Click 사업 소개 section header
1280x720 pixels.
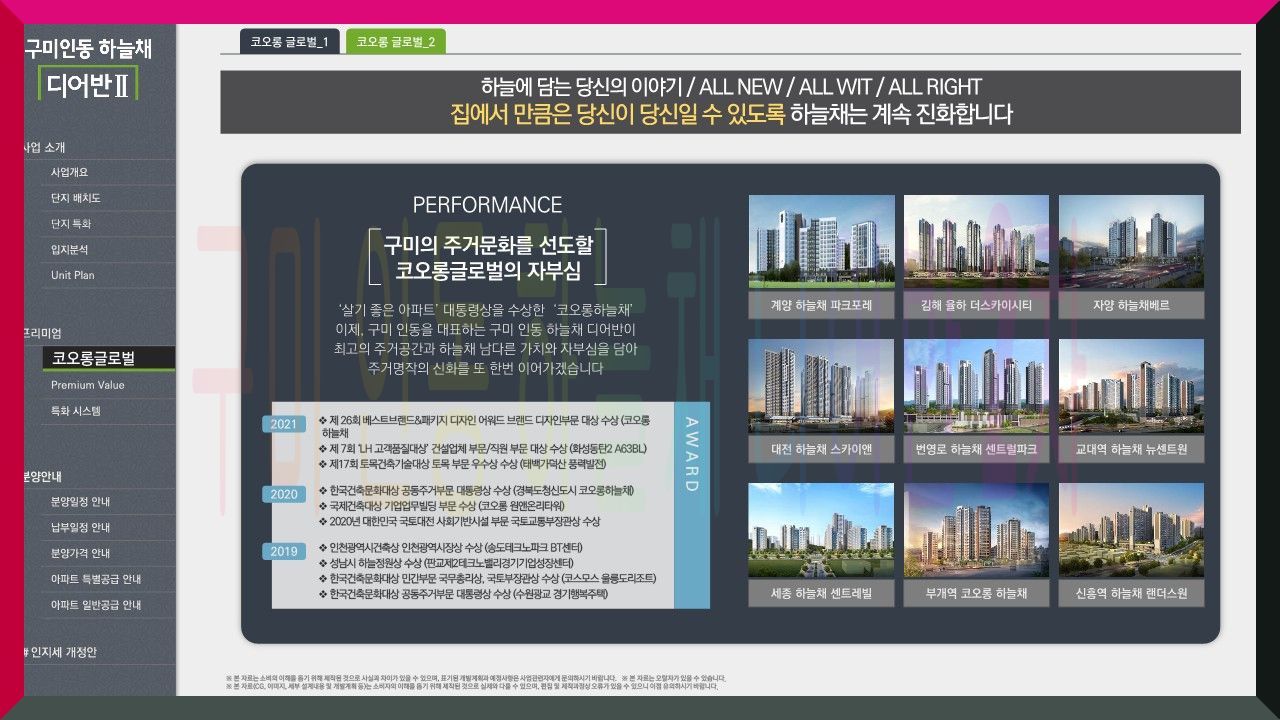(45, 147)
